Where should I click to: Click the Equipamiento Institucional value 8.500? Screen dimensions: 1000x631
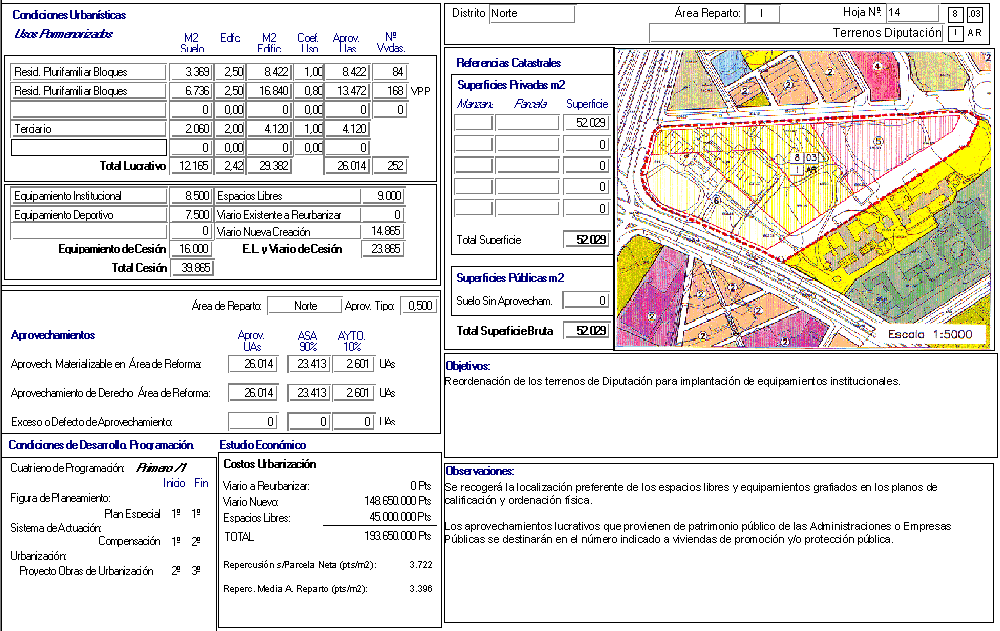point(190,196)
